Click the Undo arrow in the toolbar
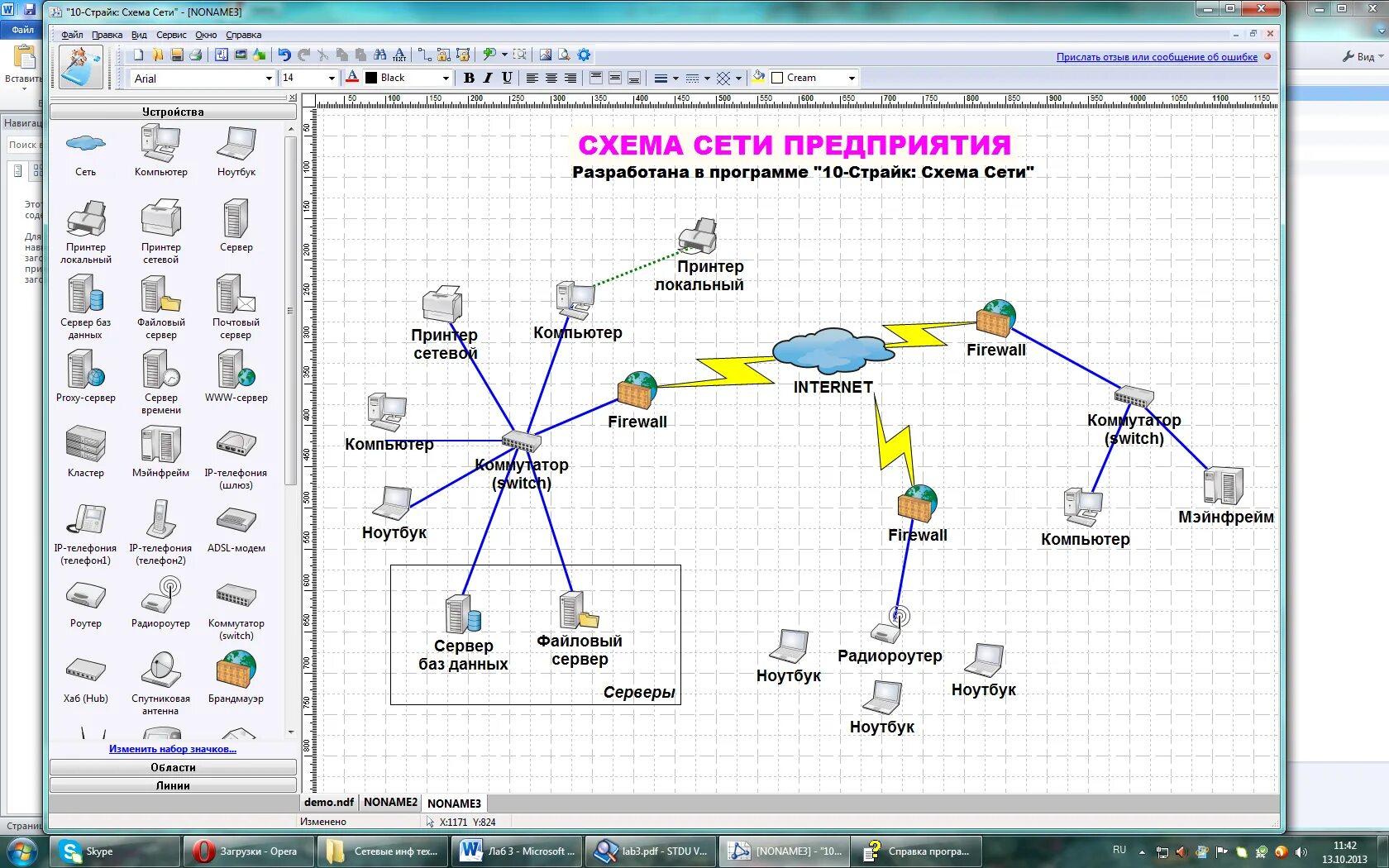Screen dimensions: 1389x868 coord(284,55)
